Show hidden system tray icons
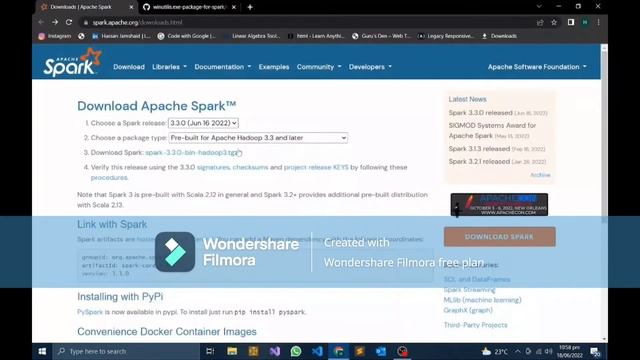640x360 pixels. coord(518,351)
